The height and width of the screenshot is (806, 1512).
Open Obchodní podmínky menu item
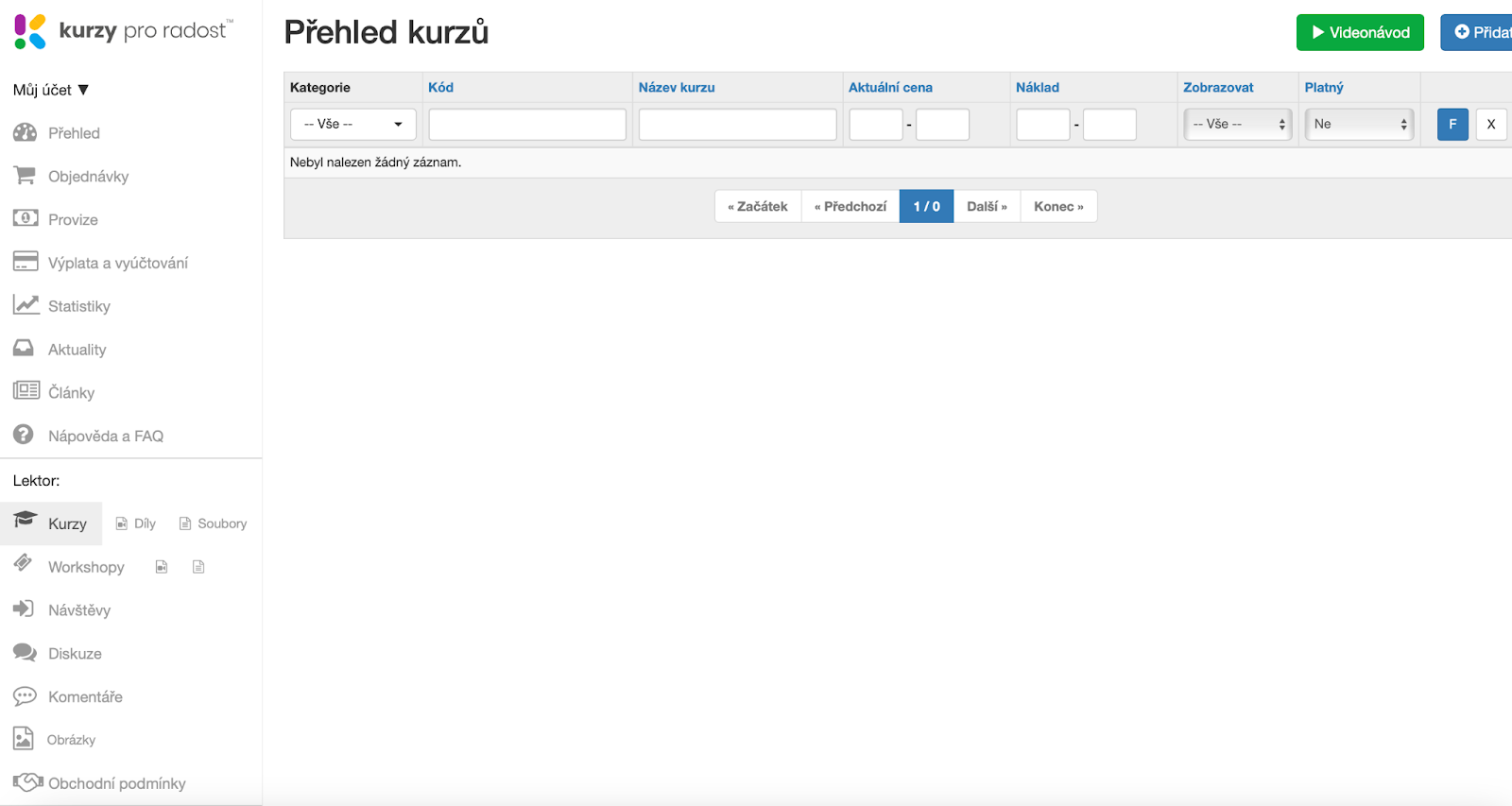[x=117, y=783]
